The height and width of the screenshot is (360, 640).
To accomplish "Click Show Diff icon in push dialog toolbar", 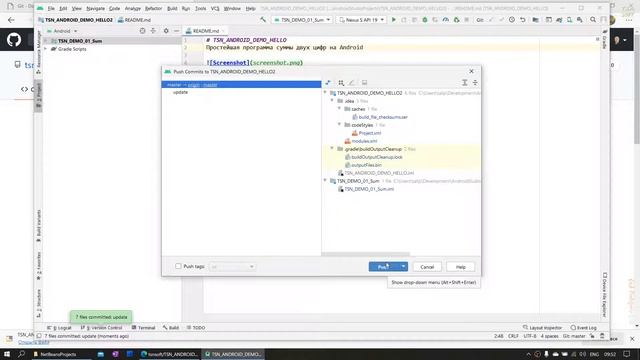I will [x=328, y=82].
